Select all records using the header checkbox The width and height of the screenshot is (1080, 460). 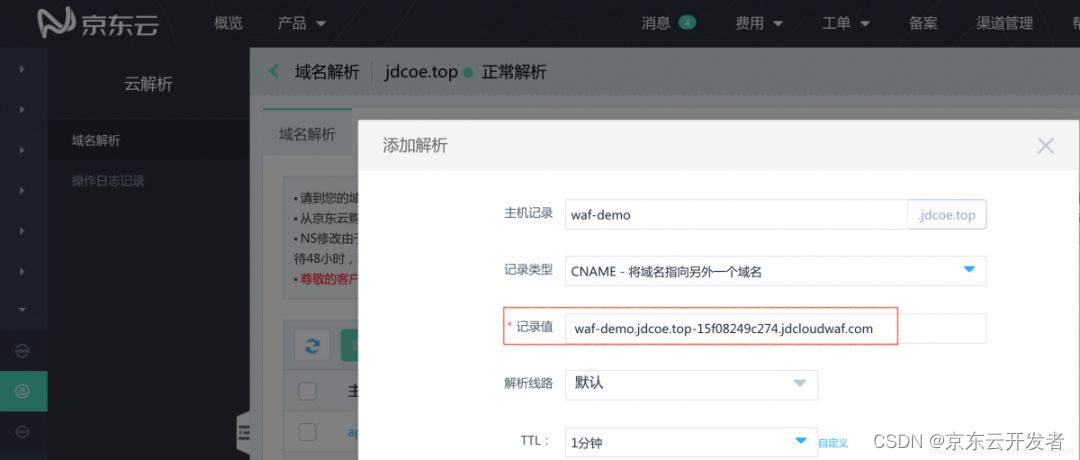[x=307, y=392]
